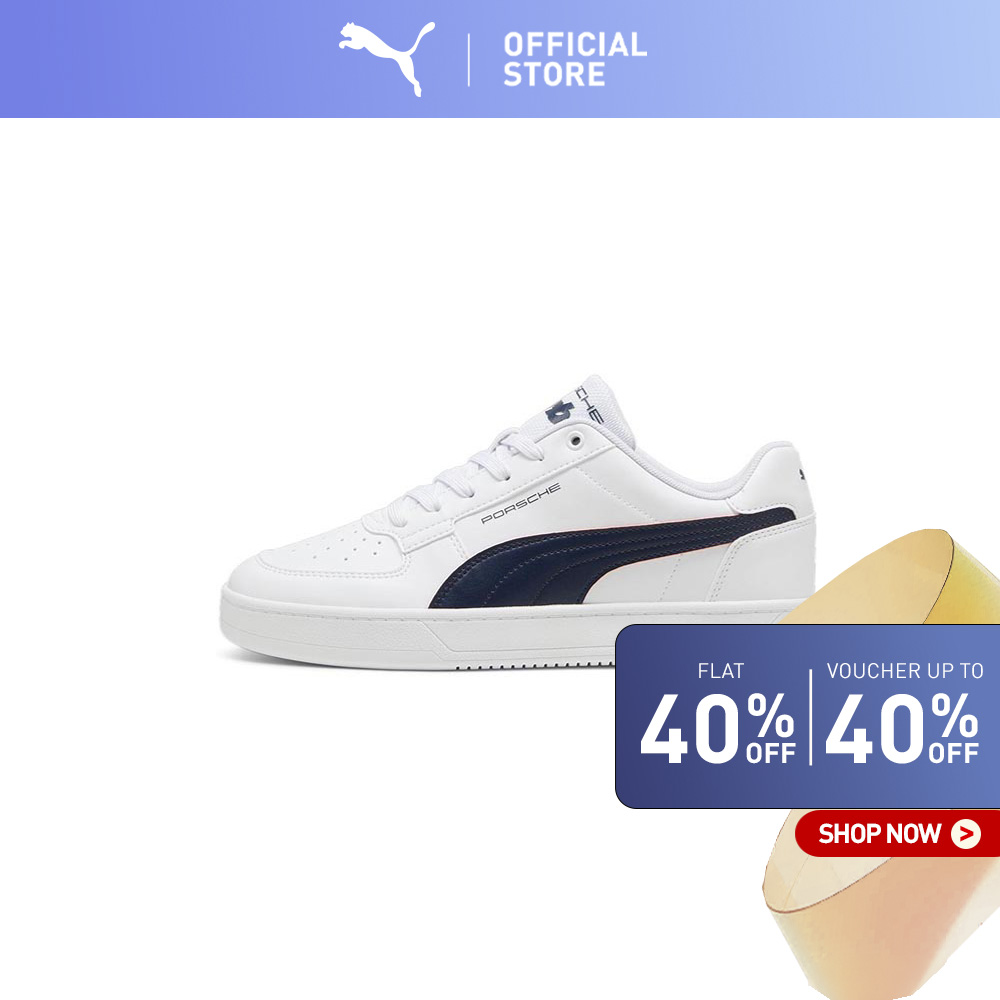
Task: Click the vertical divider in promo badge
Action: [811, 717]
